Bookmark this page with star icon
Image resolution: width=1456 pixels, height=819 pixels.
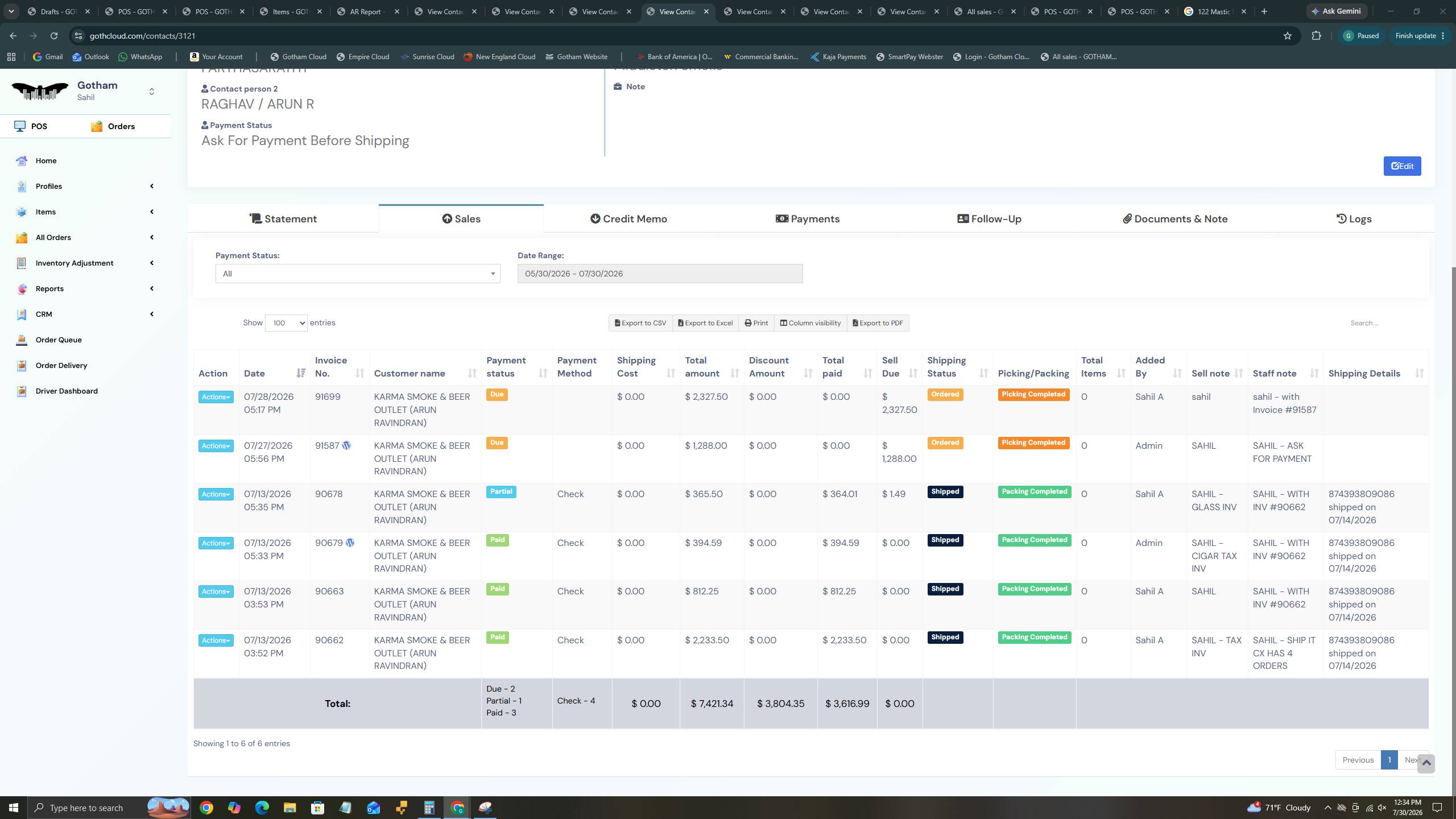pyautogui.click(x=1288, y=36)
